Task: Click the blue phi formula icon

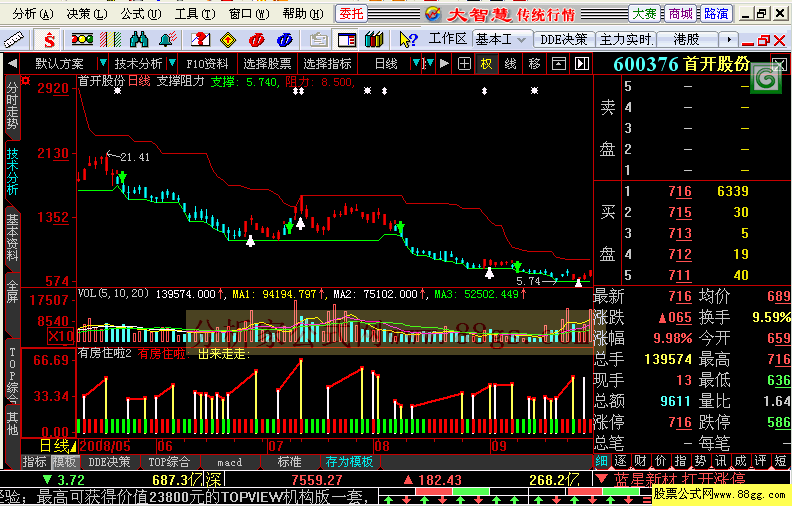Action: click(285, 39)
